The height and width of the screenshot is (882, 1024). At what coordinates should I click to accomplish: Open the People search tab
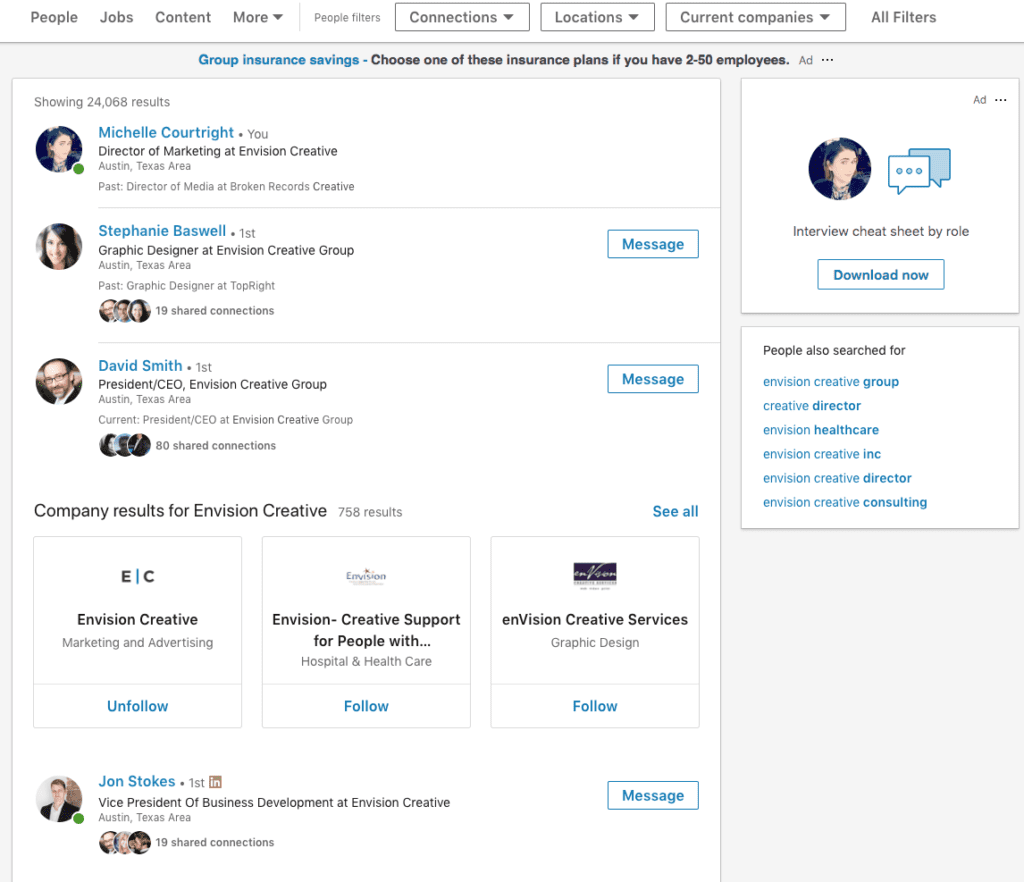pos(54,17)
